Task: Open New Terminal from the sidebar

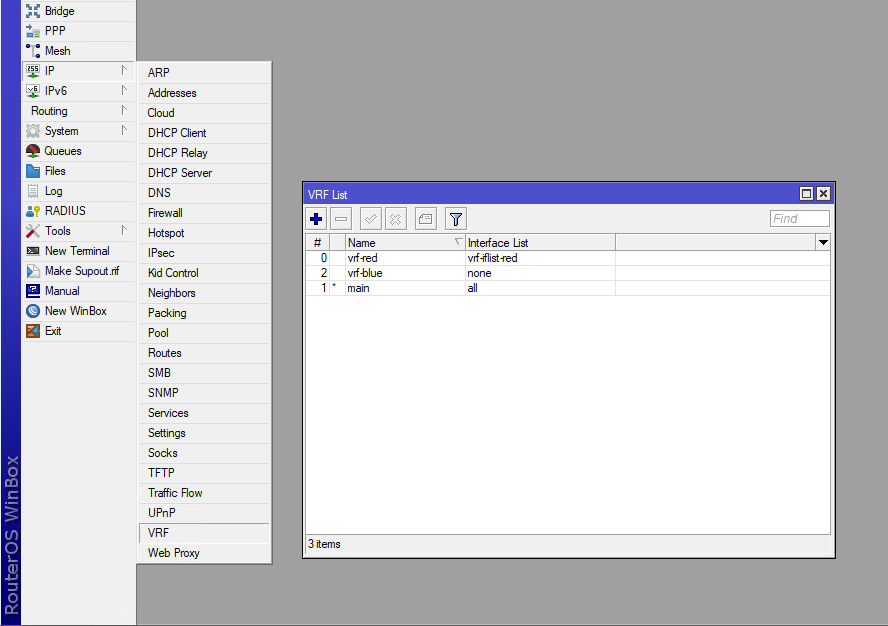Action: 70,250
